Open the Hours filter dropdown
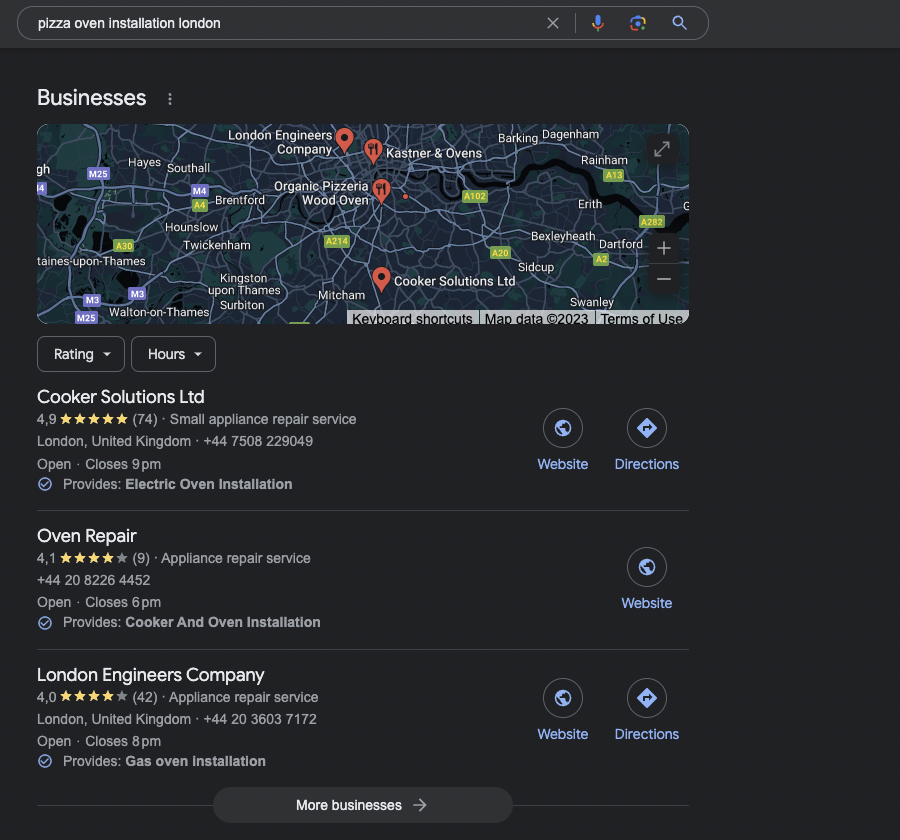The width and height of the screenshot is (900, 840). (x=173, y=354)
